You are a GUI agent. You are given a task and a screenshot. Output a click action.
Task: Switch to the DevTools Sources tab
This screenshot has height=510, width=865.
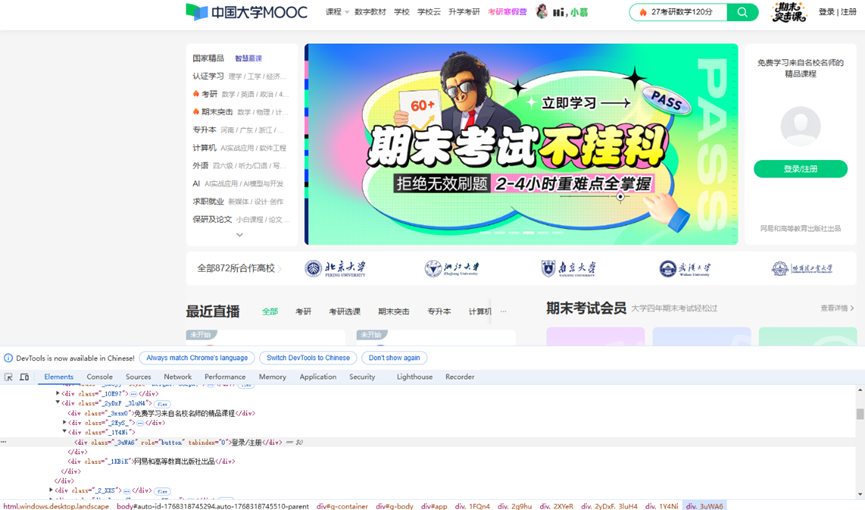coord(138,377)
